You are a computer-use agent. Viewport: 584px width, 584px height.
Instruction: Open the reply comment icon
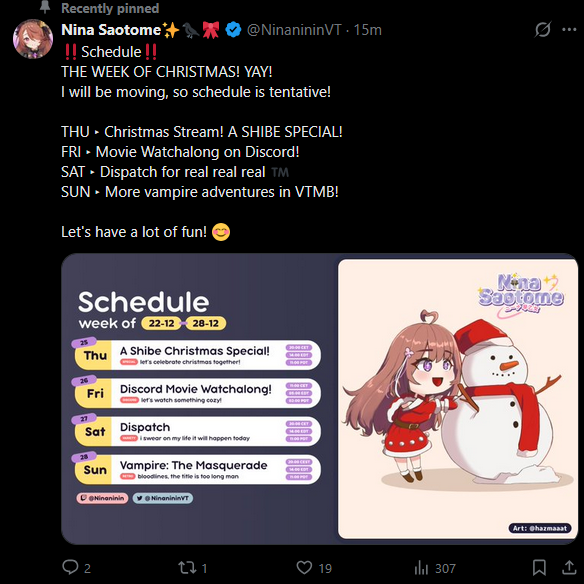(70, 567)
